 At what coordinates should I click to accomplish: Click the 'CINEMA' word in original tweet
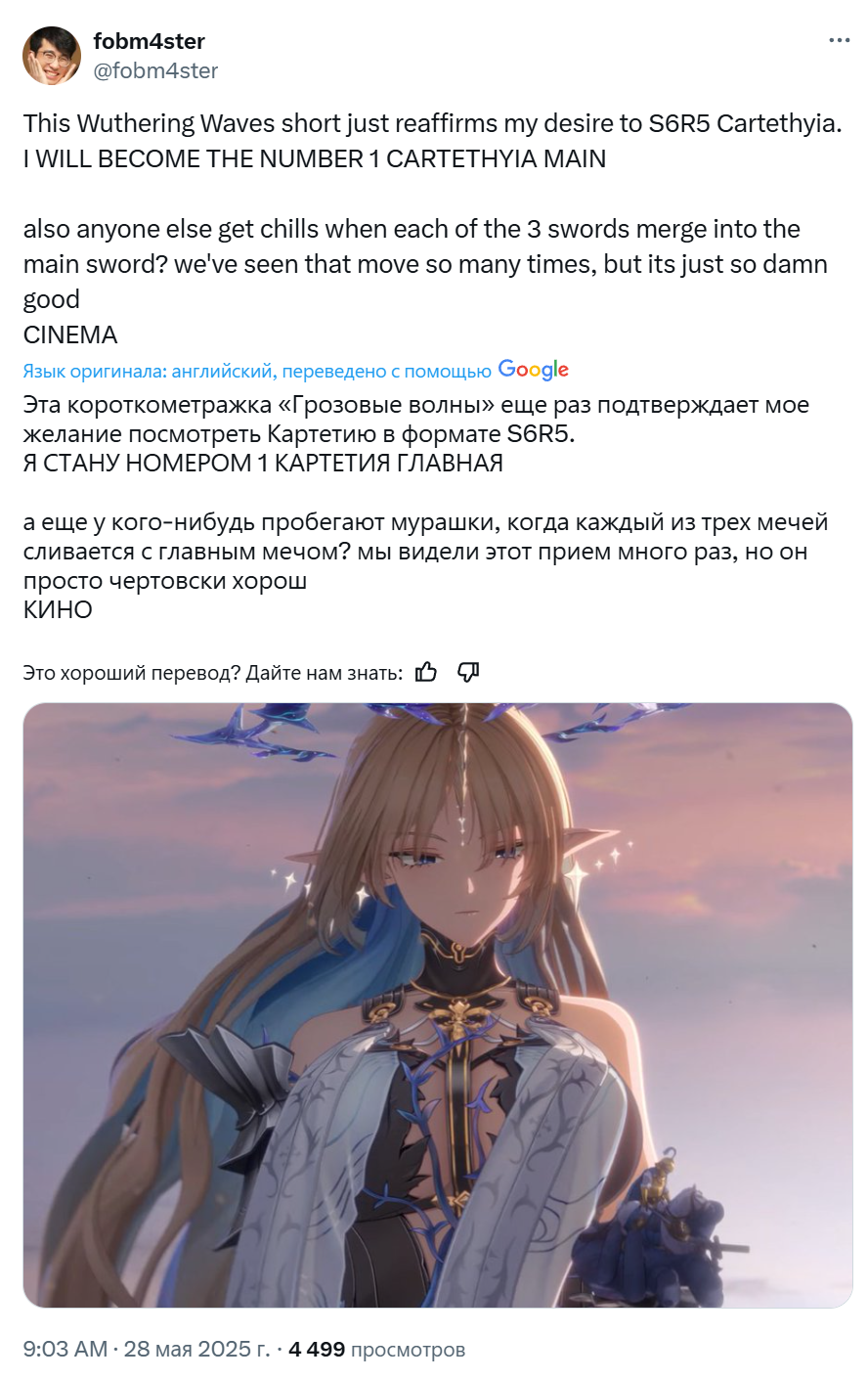click(x=70, y=334)
